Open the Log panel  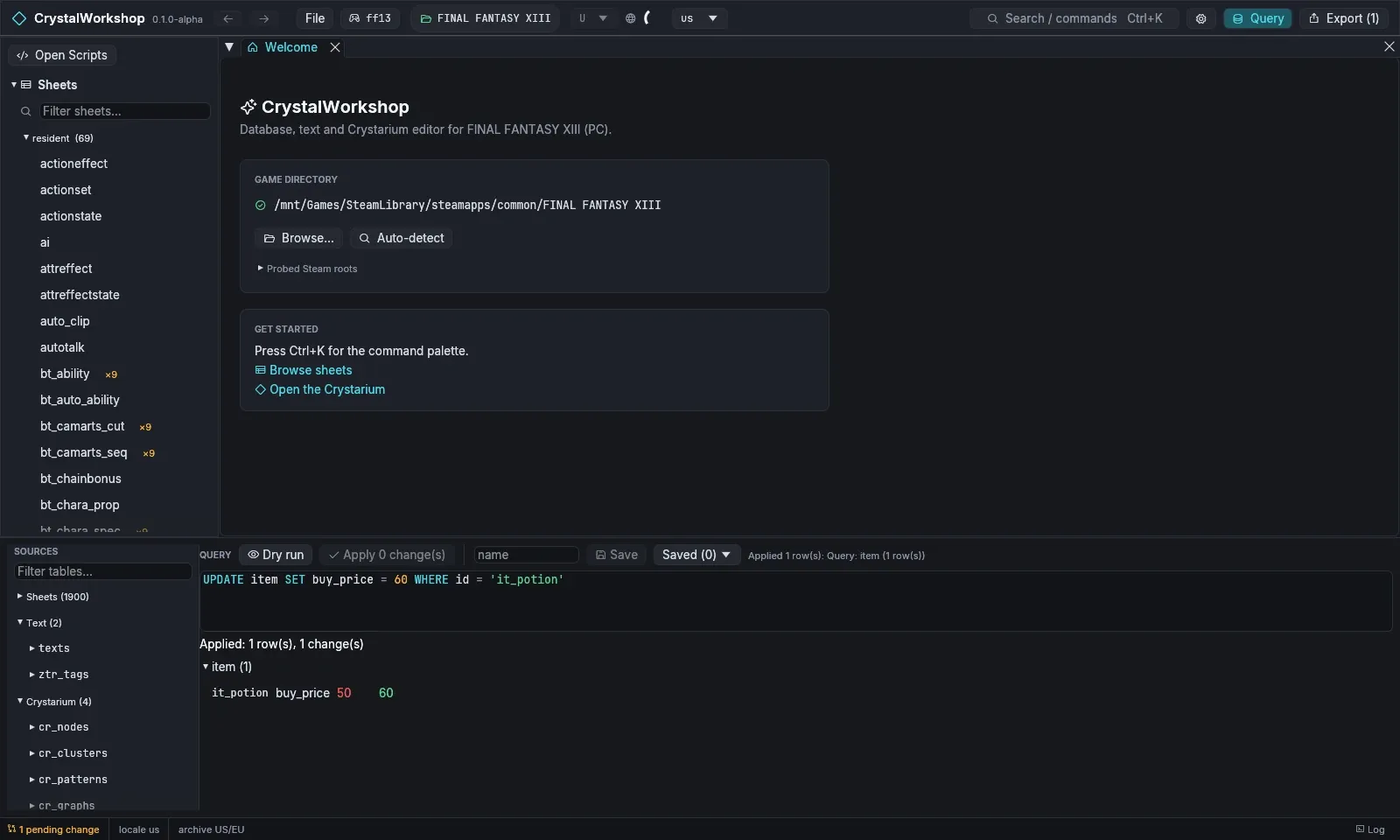[x=1370, y=829]
